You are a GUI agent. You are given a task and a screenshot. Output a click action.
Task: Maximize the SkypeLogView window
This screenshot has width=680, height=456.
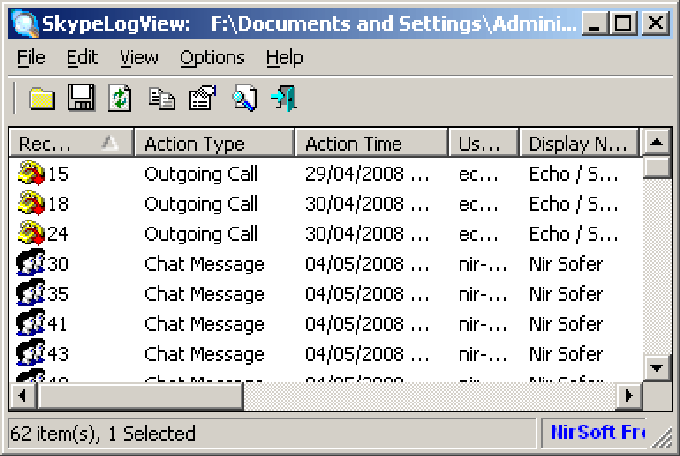point(623,23)
